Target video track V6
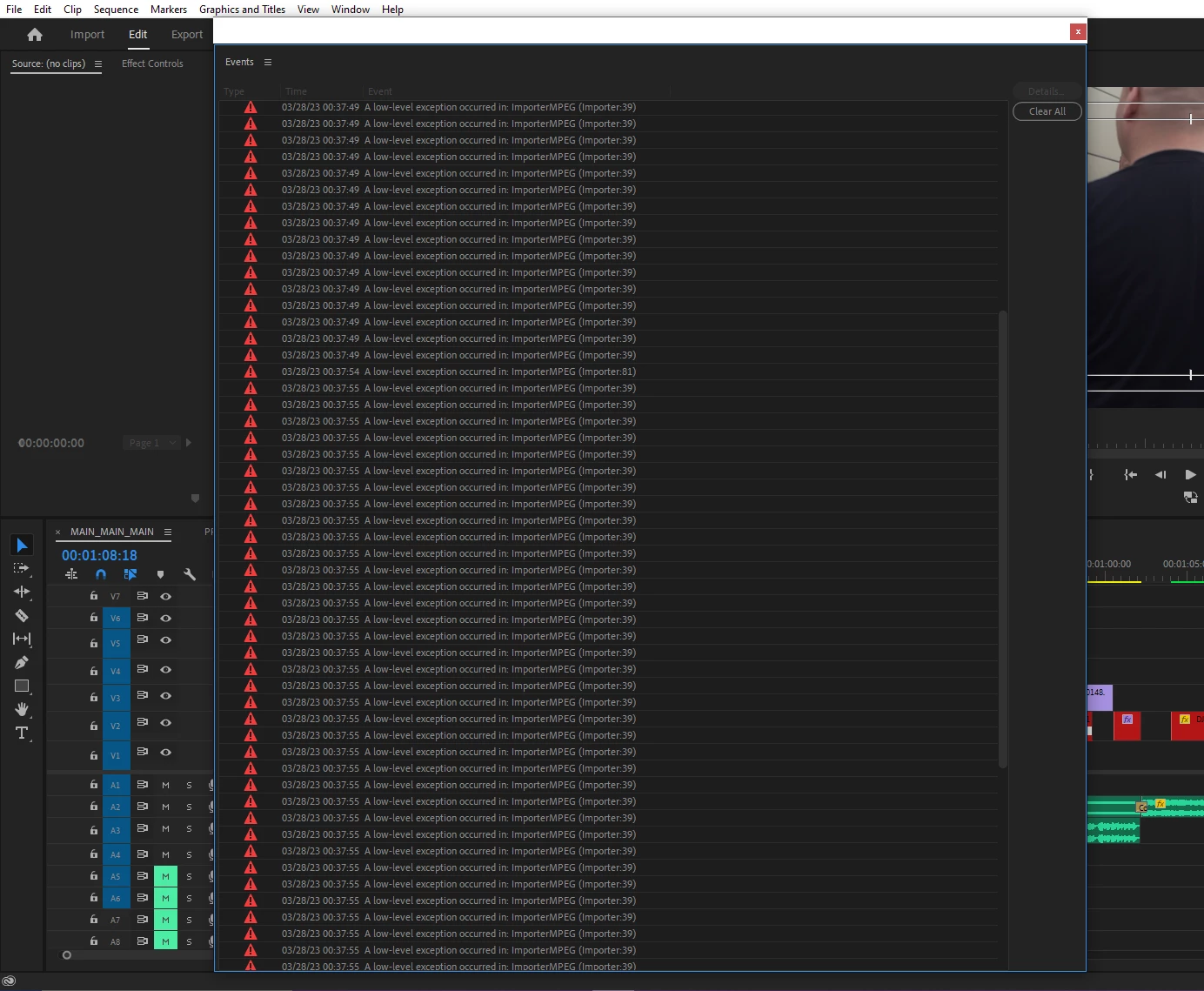This screenshot has height=991, width=1204. (116, 619)
